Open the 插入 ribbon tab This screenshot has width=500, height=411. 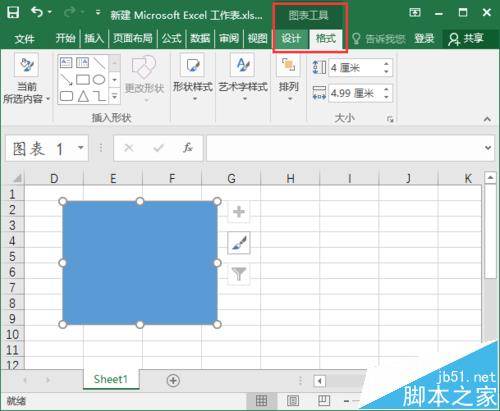tap(94, 39)
